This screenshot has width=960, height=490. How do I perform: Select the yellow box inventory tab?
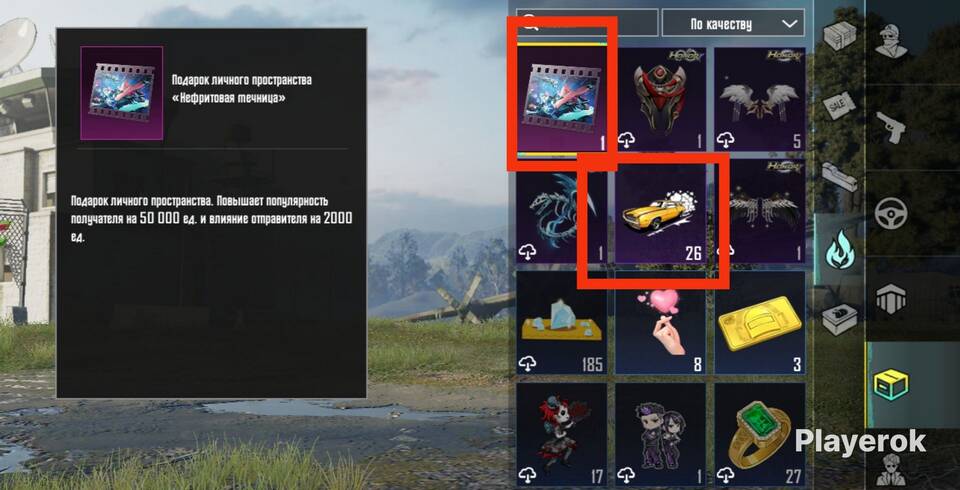890,385
